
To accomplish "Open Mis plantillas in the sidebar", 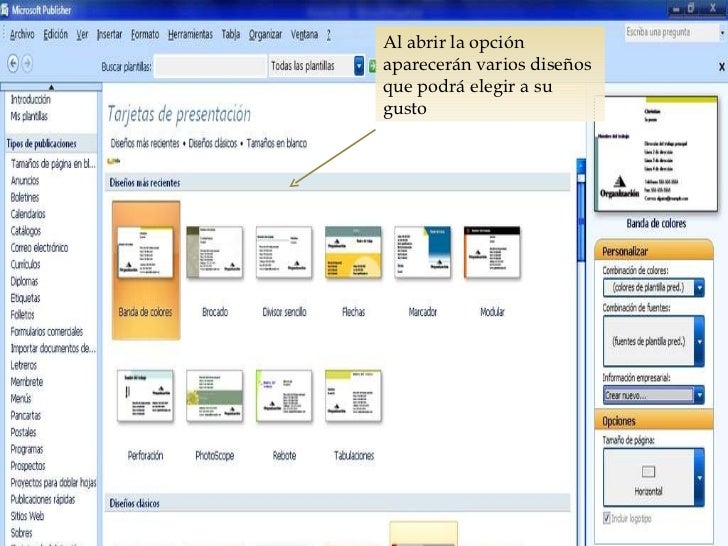I will point(29,116).
